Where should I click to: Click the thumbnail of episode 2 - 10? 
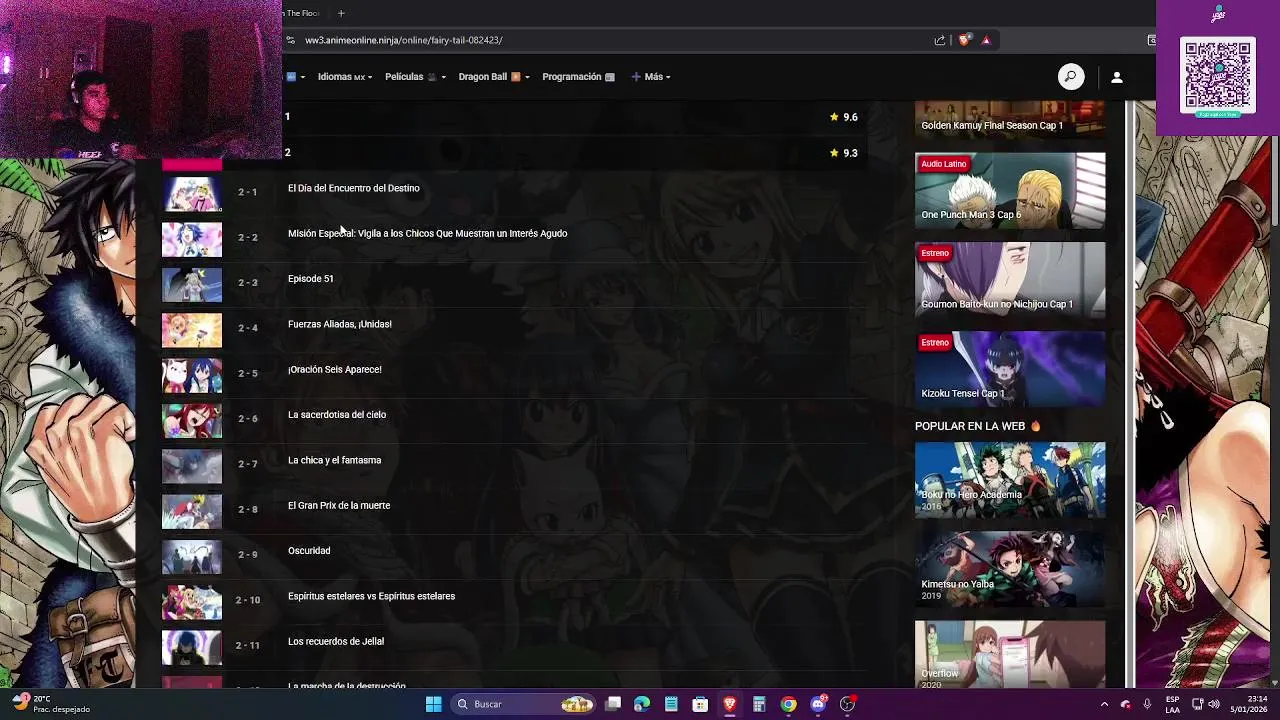pyautogui.click(x=192, y=602)
